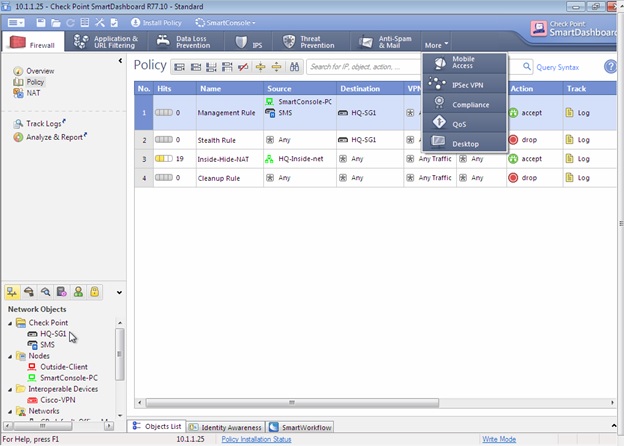Select Users and Administrators icon
This screenshot has width=624, height=446.
(78, 292)
